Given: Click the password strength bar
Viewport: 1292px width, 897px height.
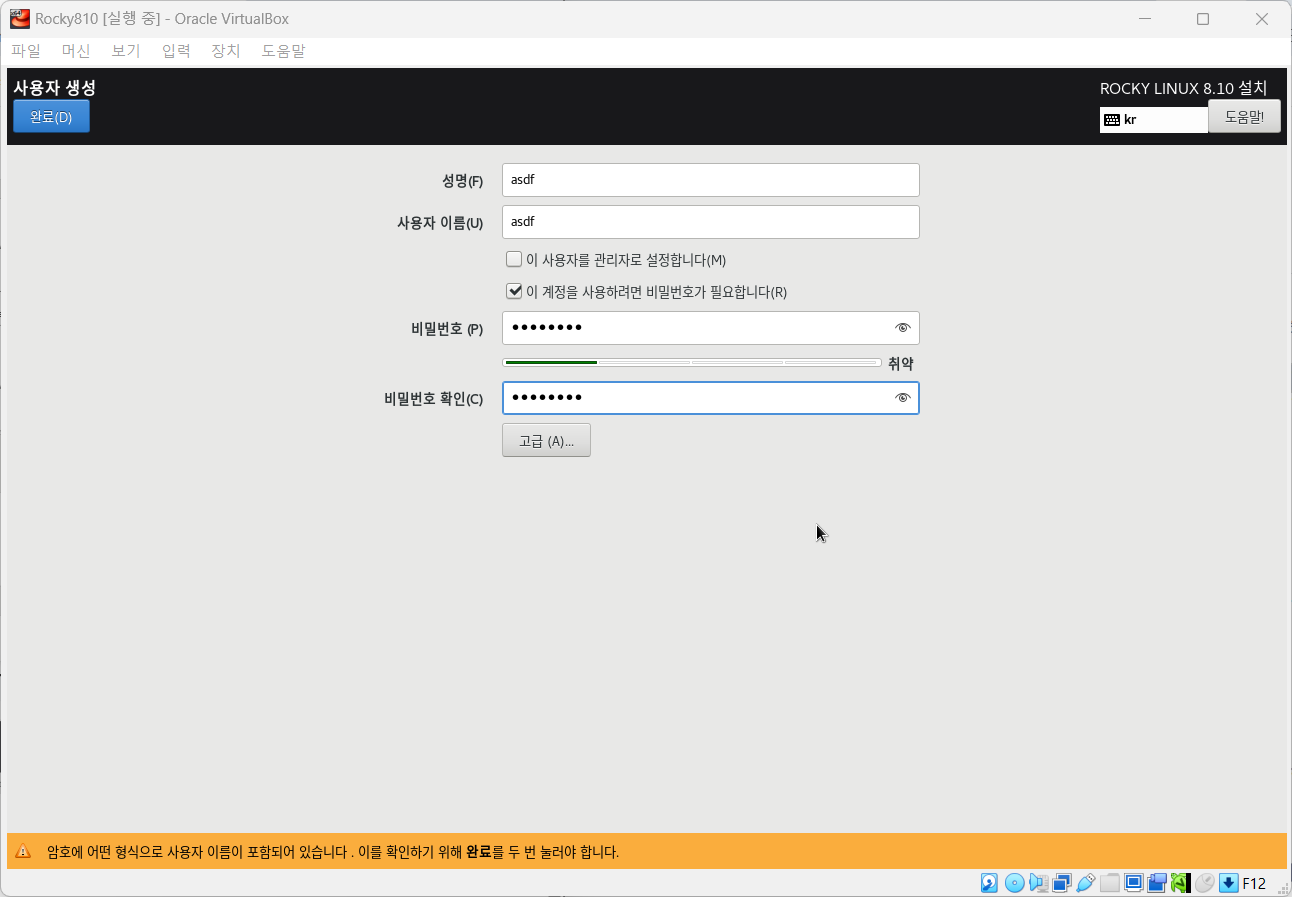Looking at the screenshot, I should point(691,362).
